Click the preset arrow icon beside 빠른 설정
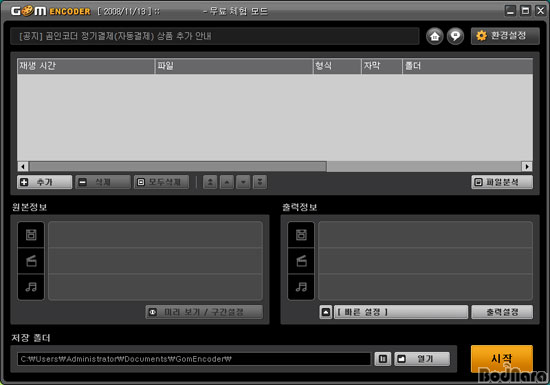This screenshot has height=385, width=550. click(326, 312)
